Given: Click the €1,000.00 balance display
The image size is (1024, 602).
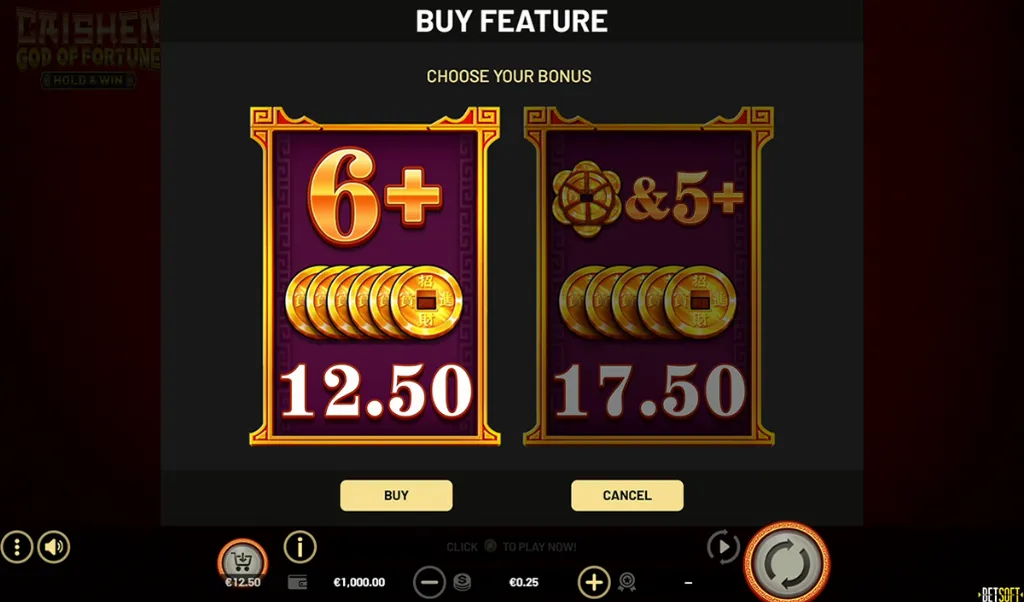Looking at the screenshot, I should (x=359, y=582).
